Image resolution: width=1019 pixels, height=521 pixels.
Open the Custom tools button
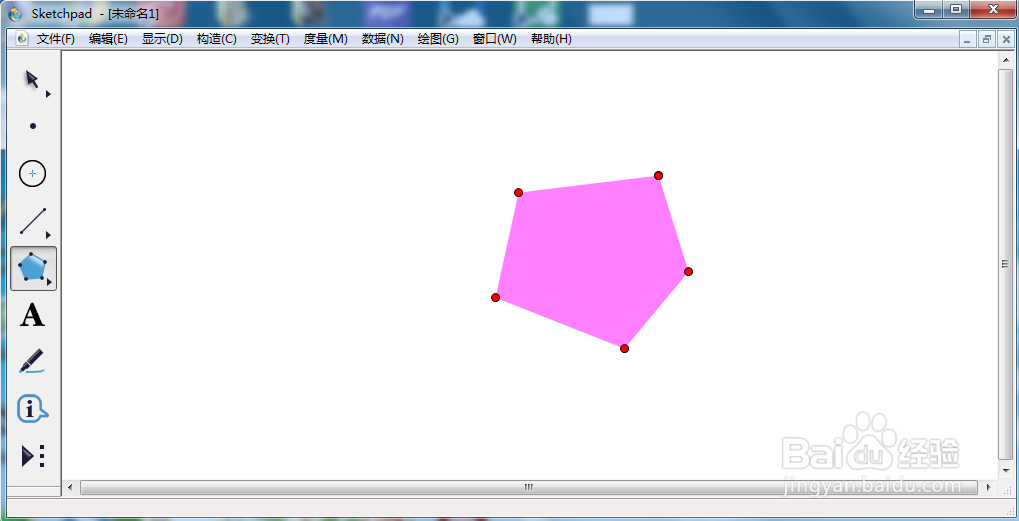(33, 455)
